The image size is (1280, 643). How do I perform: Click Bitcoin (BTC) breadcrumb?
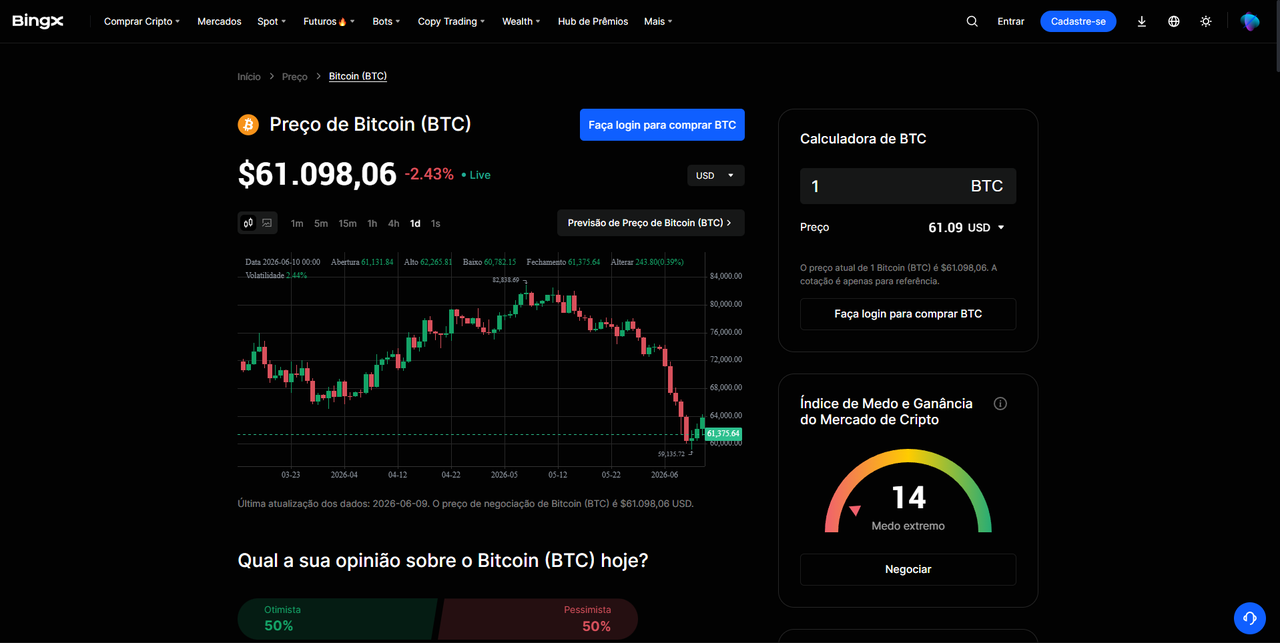tap(358, 76)
